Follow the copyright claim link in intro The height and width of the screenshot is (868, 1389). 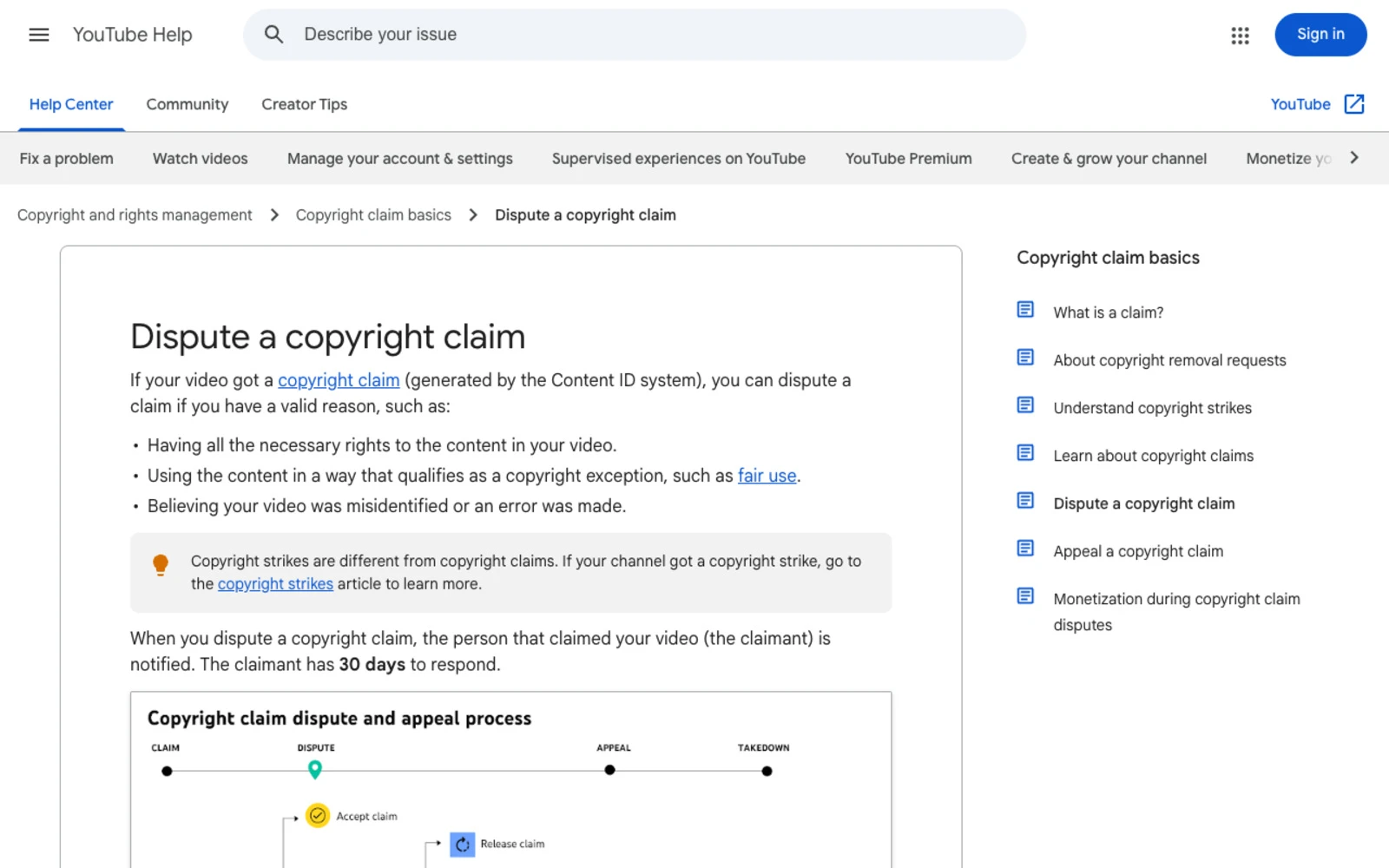(x=339, y=380)
